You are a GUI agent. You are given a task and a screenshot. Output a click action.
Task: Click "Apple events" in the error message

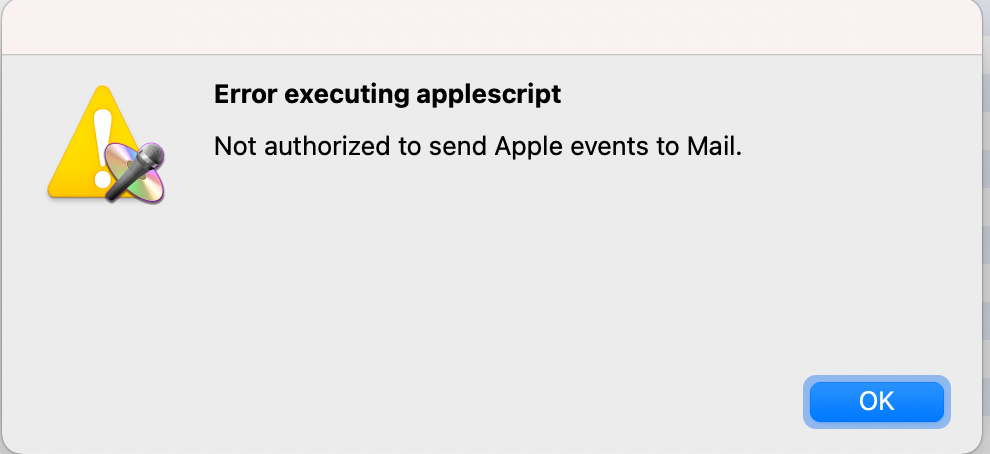pyautogui.click(x=595, y=147)
